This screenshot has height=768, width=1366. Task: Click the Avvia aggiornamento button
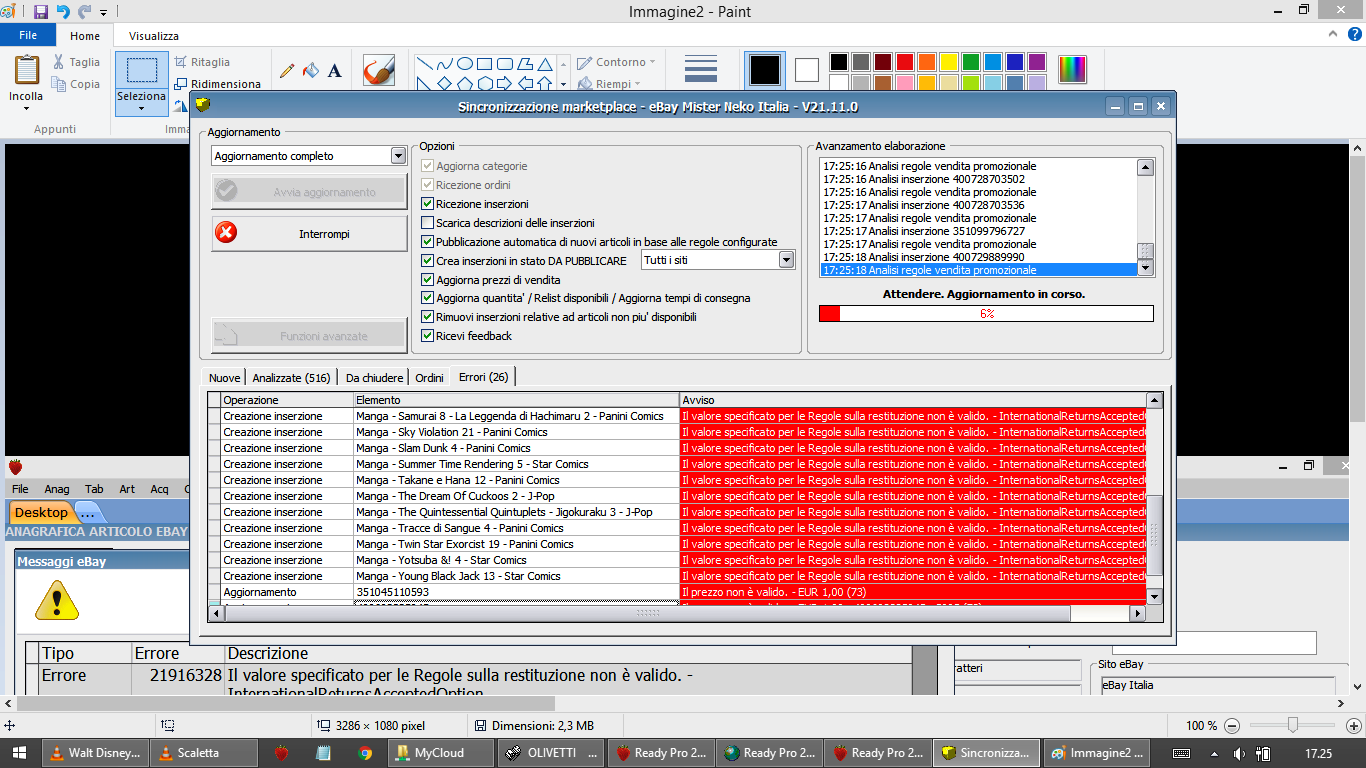coord(310,191)
